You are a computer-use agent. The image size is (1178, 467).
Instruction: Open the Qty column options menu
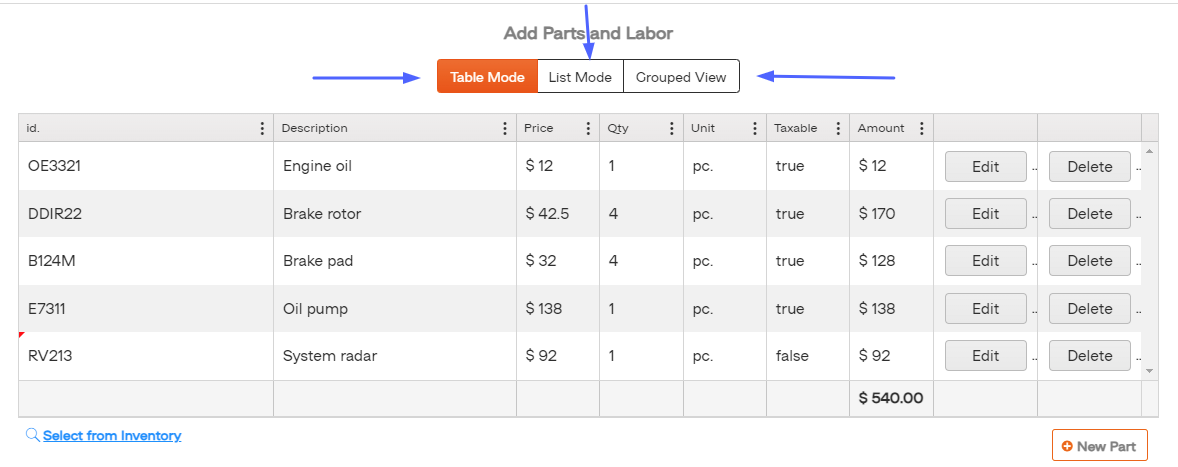click(x=671, y=128)
